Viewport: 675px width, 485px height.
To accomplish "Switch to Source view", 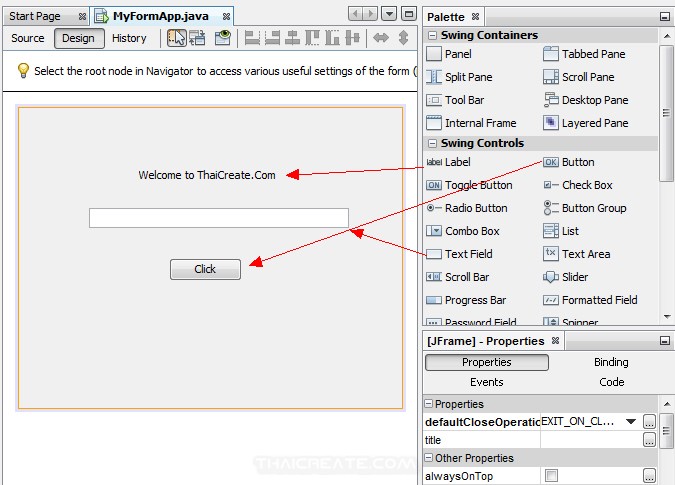I will [28, 38].
